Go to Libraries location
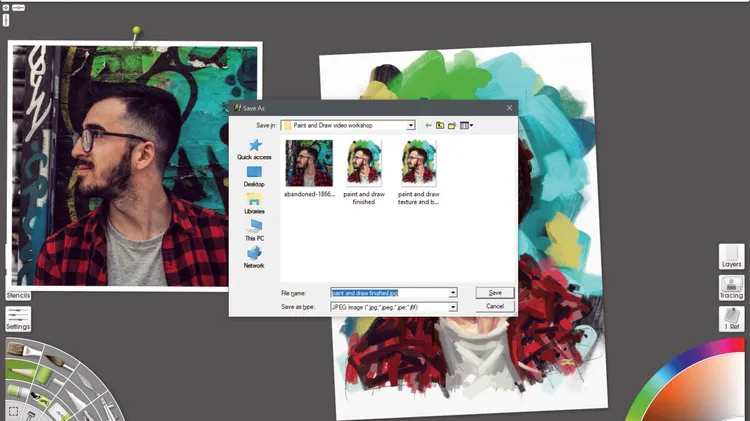 pyautogui.click(x=254, y=204)
